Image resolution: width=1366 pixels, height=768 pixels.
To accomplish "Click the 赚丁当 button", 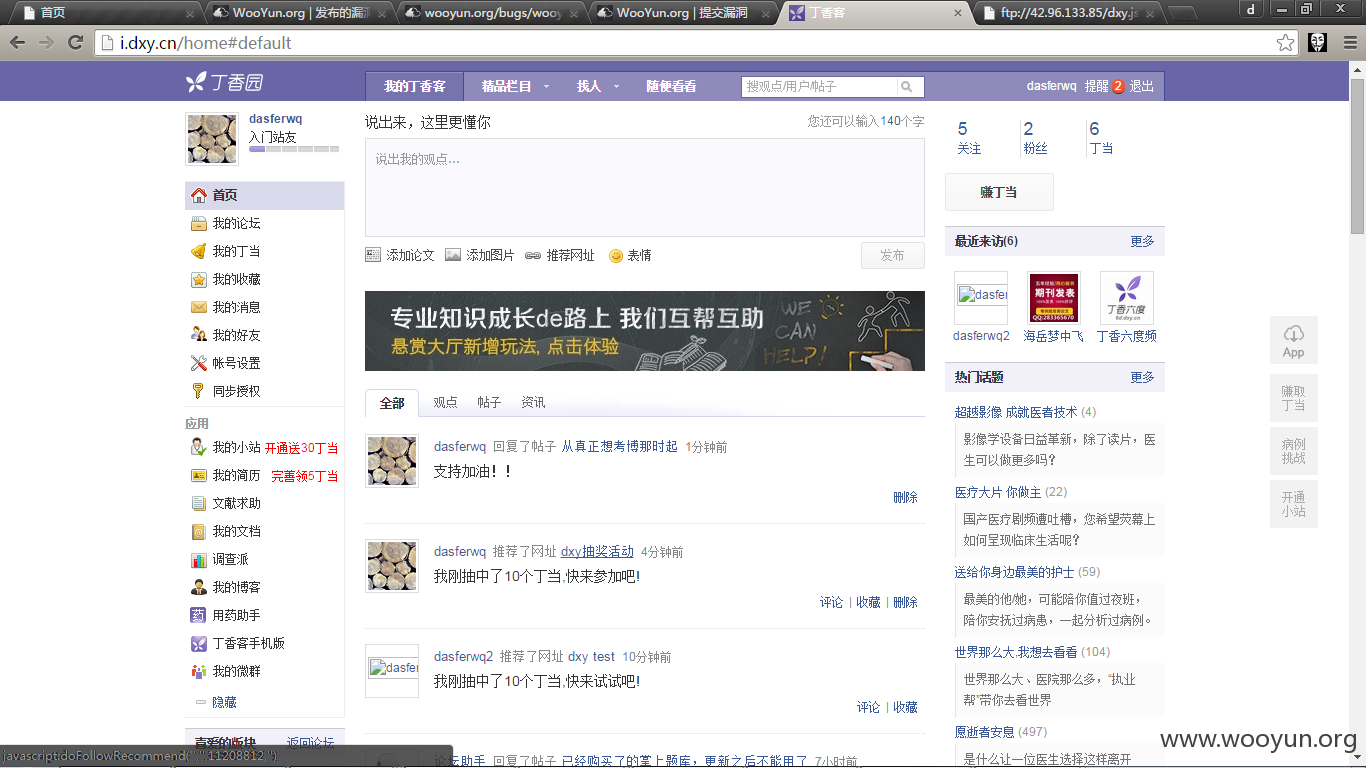I will 999,192.
